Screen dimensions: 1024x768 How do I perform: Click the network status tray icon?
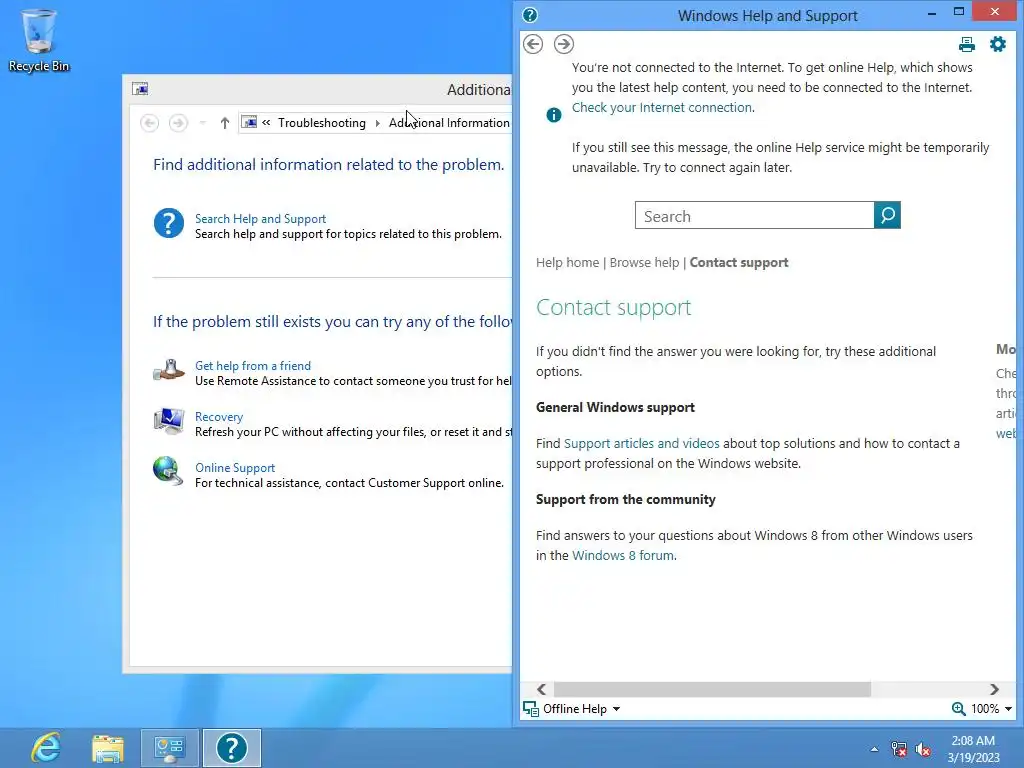tap(899, 749)
